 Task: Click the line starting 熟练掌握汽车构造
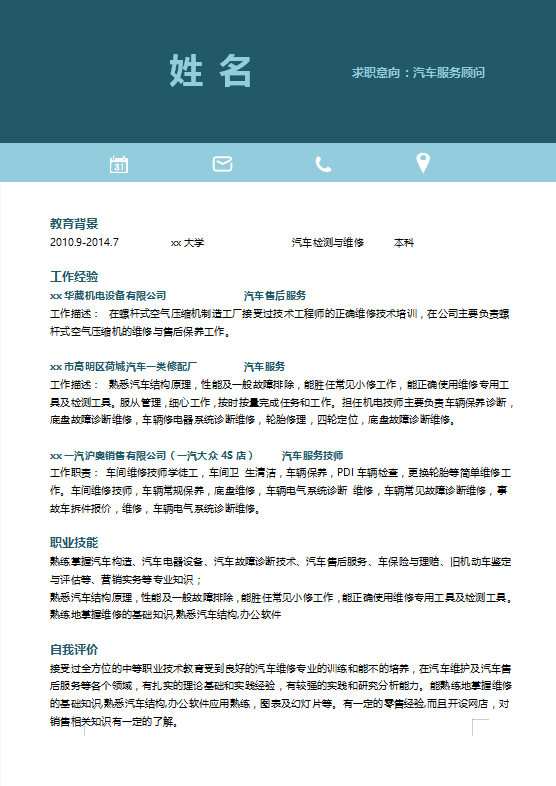pyautogui.click(x=280, y=562)
